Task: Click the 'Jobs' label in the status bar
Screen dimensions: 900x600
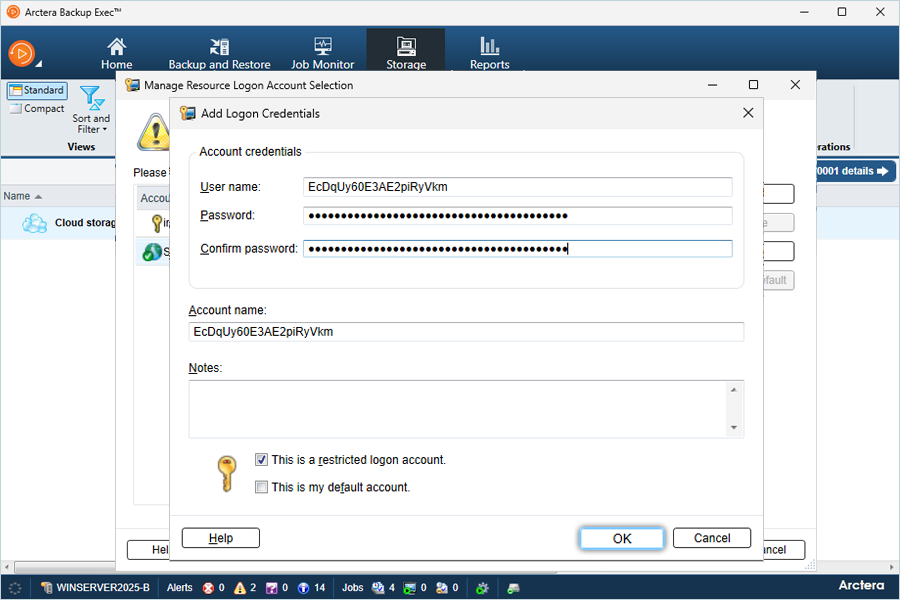Action: [352, 588]
